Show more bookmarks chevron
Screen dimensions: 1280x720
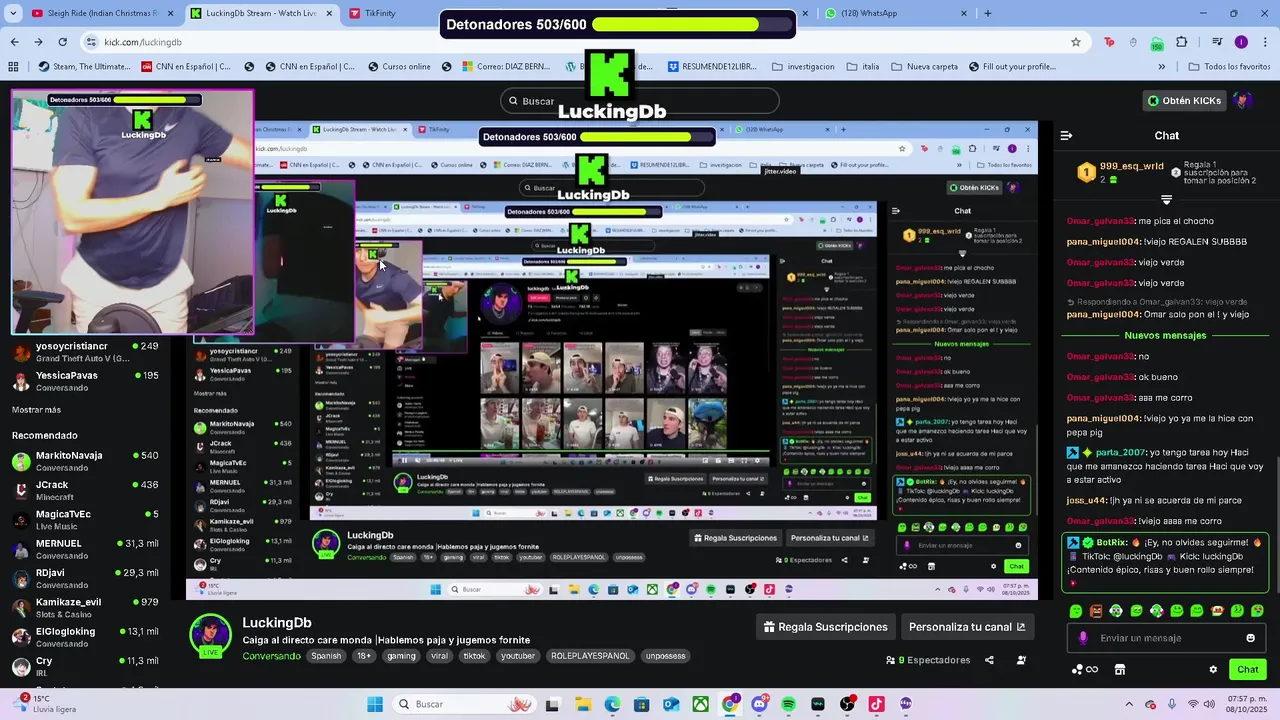1161,67
